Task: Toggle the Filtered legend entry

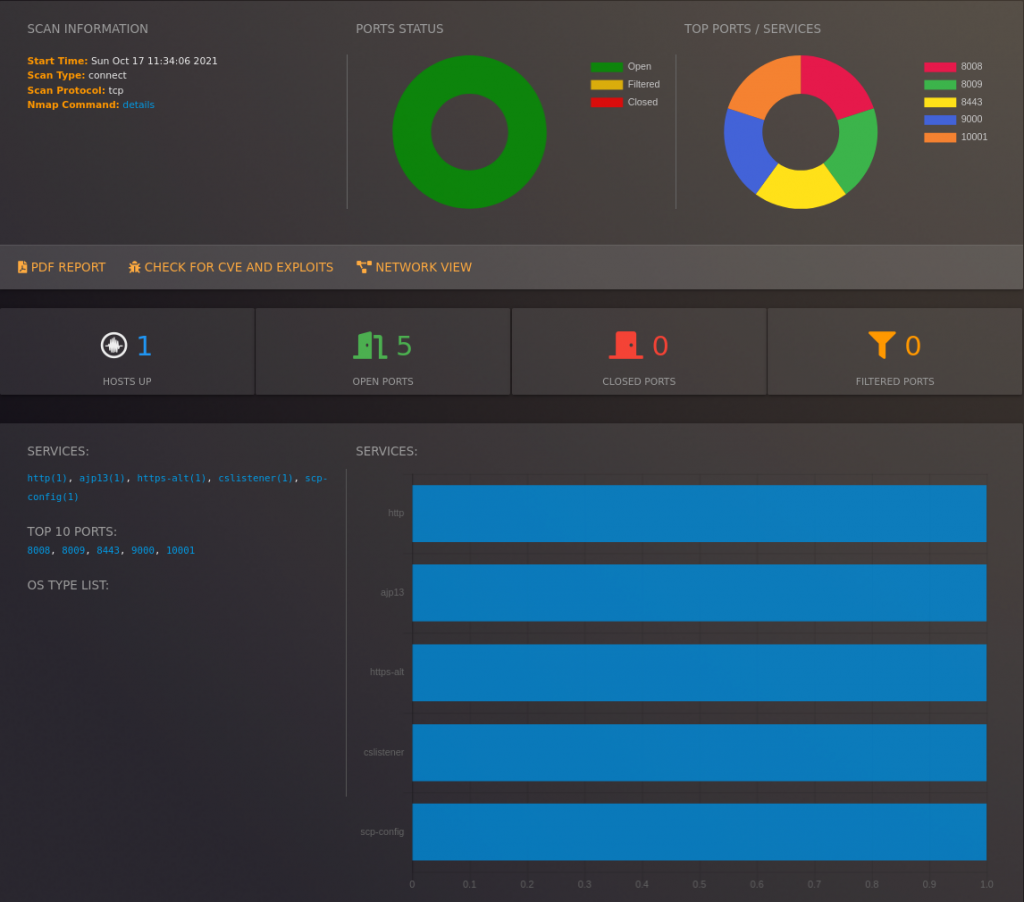Action: 625,84
